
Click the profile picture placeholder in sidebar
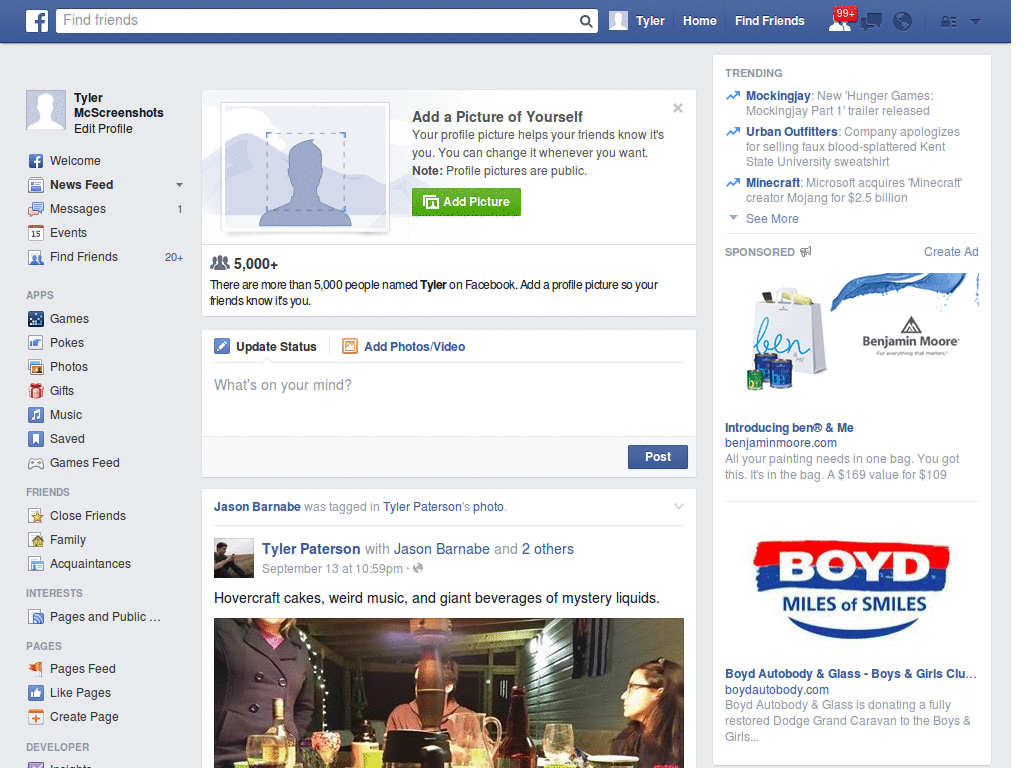[46, 110]
